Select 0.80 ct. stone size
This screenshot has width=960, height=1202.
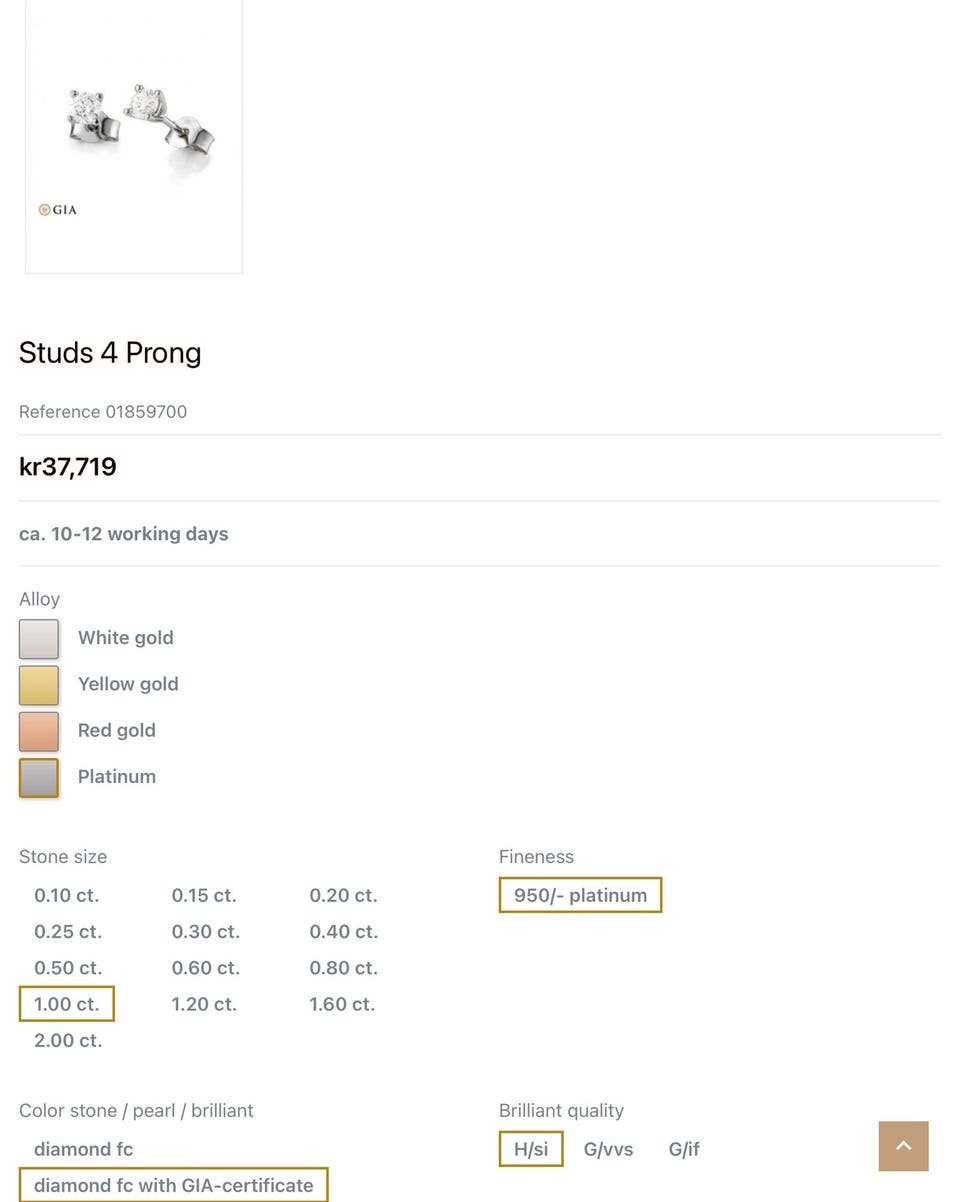pyautogui.click(x=343, y=968)
